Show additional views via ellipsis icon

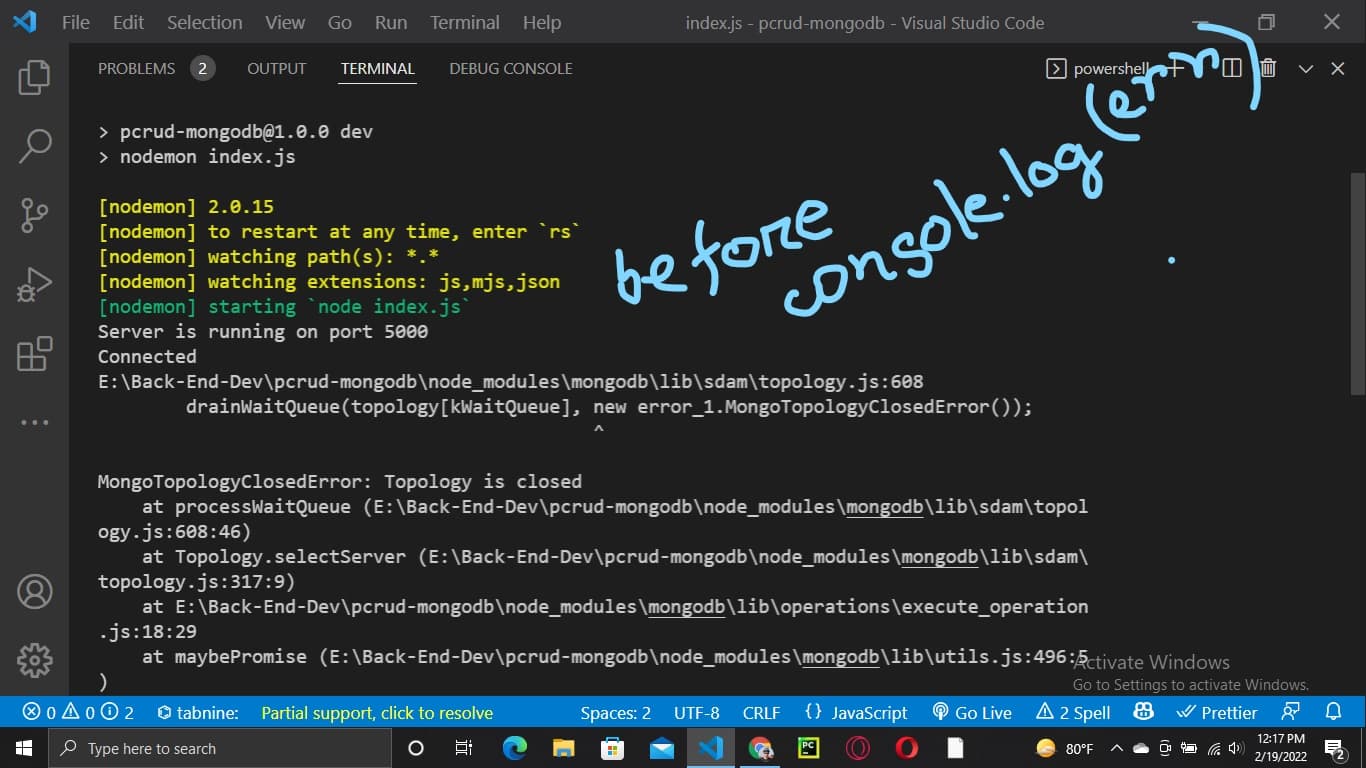(x=34, y=423)
